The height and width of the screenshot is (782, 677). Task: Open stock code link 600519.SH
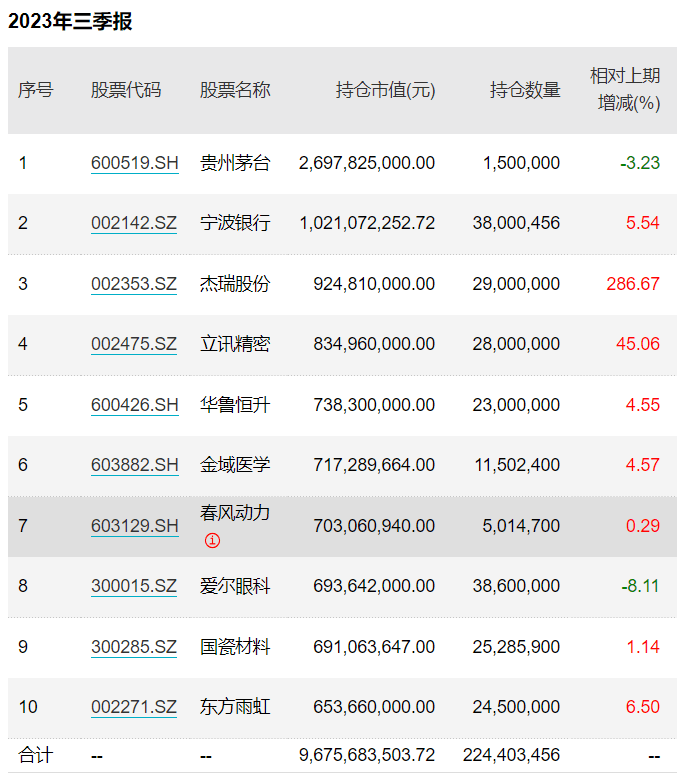pyautogui.click(x=134, y=163)
